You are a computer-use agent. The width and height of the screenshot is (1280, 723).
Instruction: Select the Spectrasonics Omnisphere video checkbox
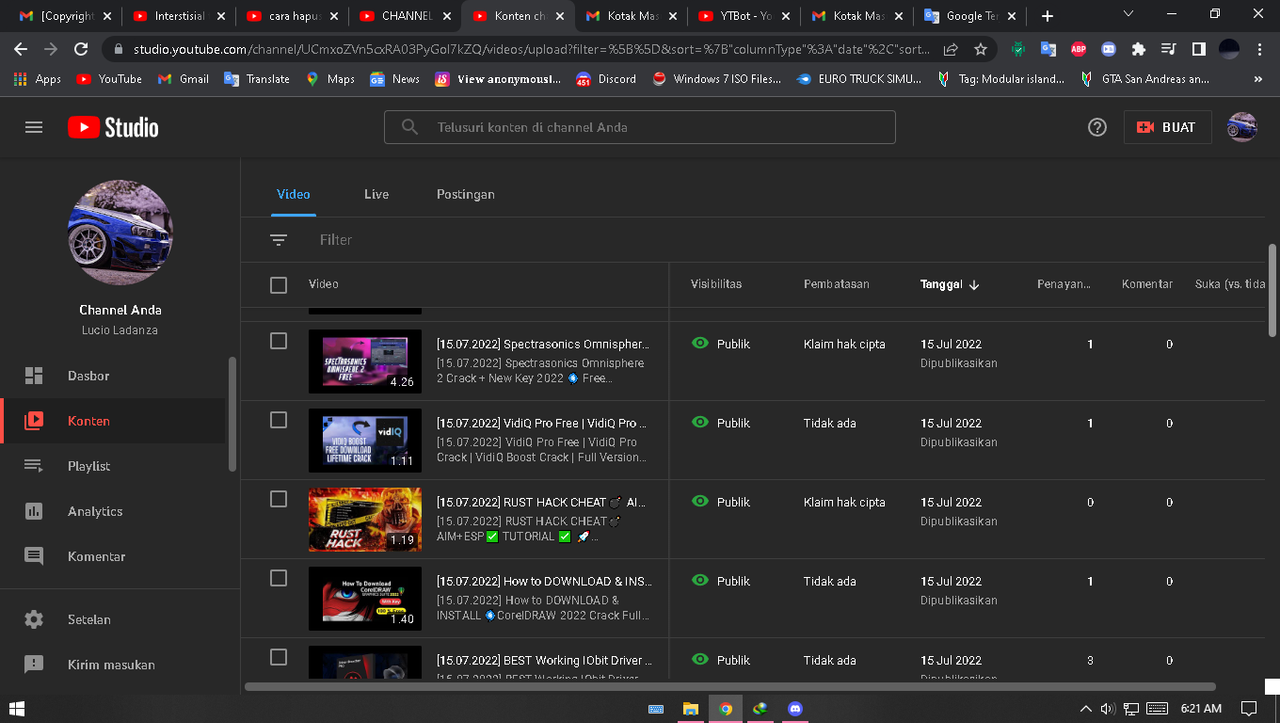279,341
